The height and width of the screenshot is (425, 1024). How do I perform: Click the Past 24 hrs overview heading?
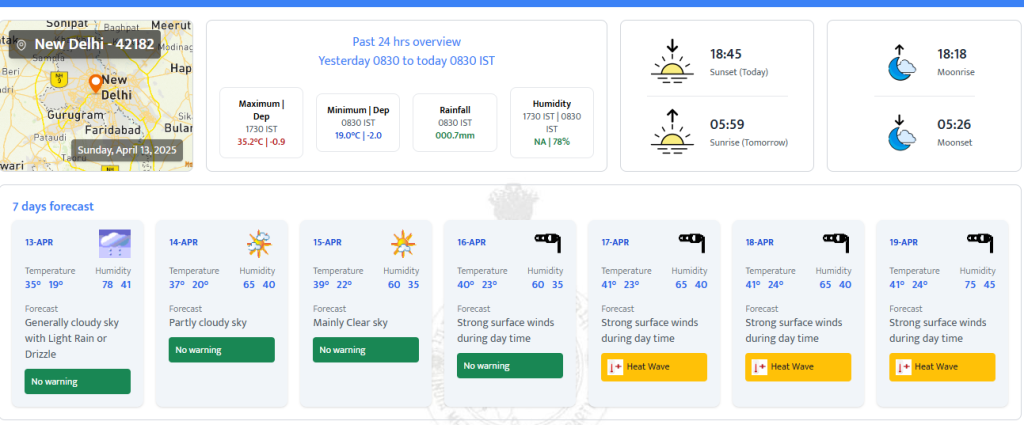pos(406,42)
